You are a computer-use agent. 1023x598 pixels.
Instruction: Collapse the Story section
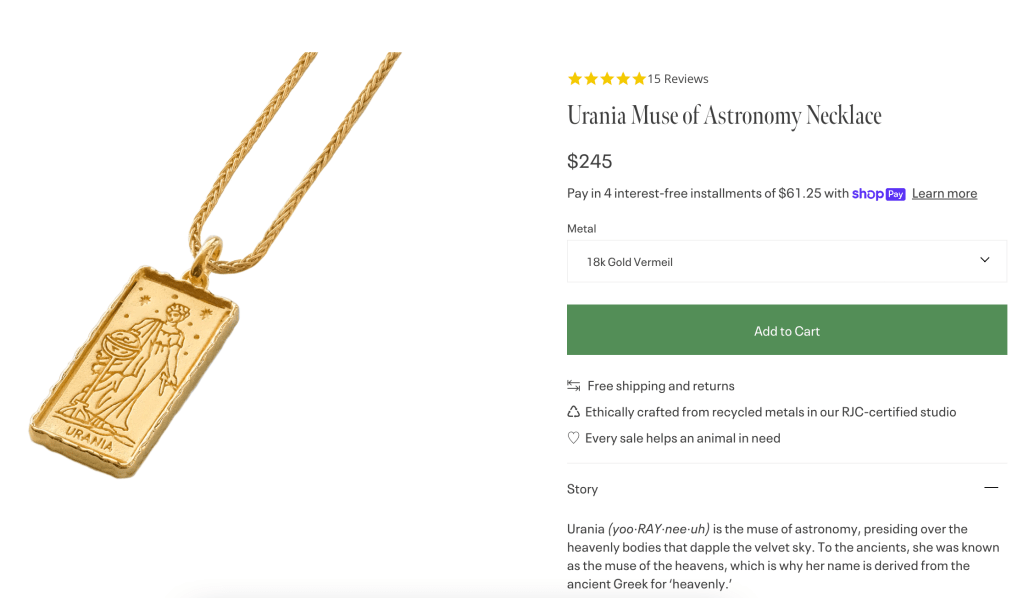click(x=991, y=487)
